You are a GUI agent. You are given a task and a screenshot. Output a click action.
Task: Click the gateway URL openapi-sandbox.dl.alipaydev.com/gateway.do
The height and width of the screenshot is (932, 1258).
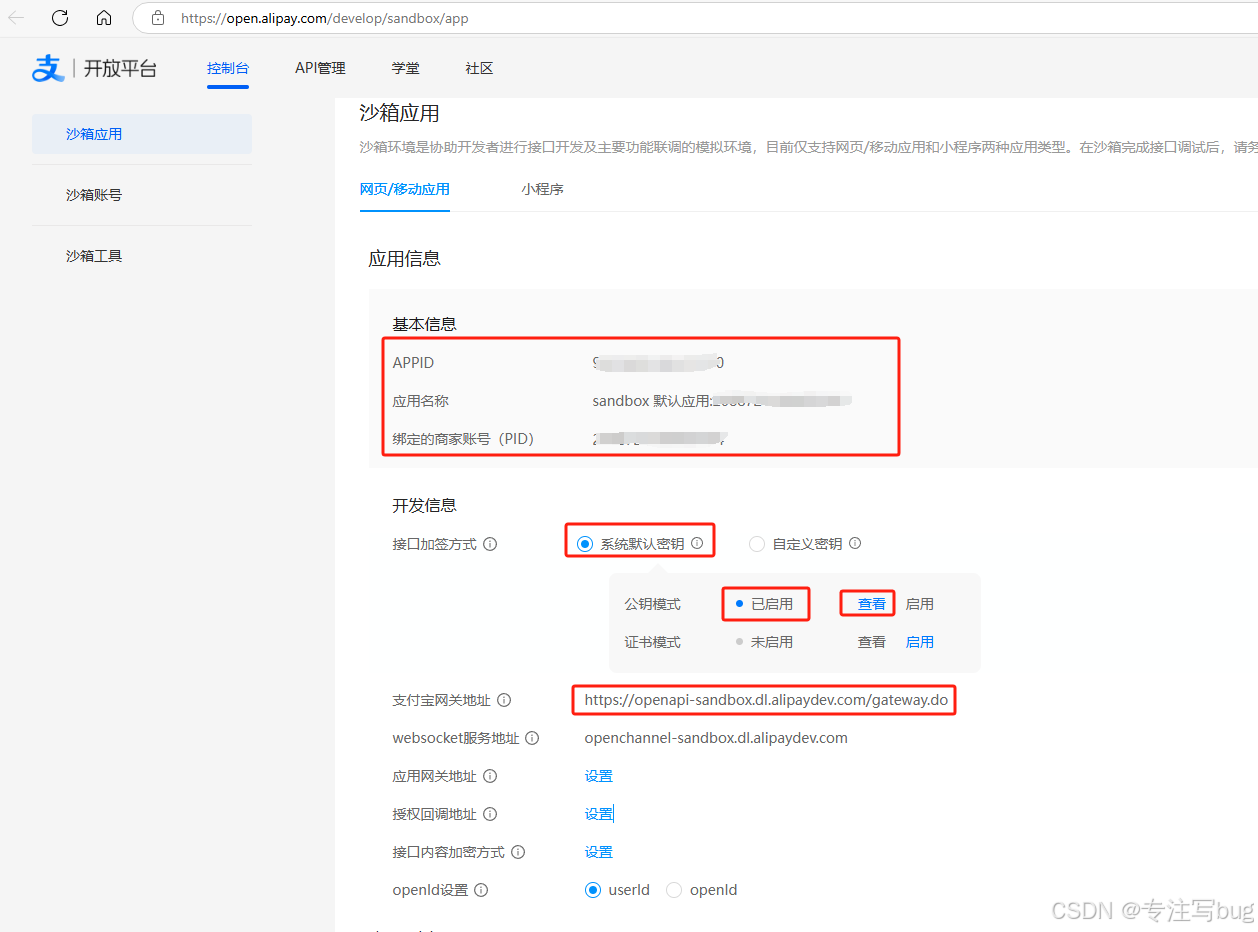pyautogui.click(x=766, y=700)
